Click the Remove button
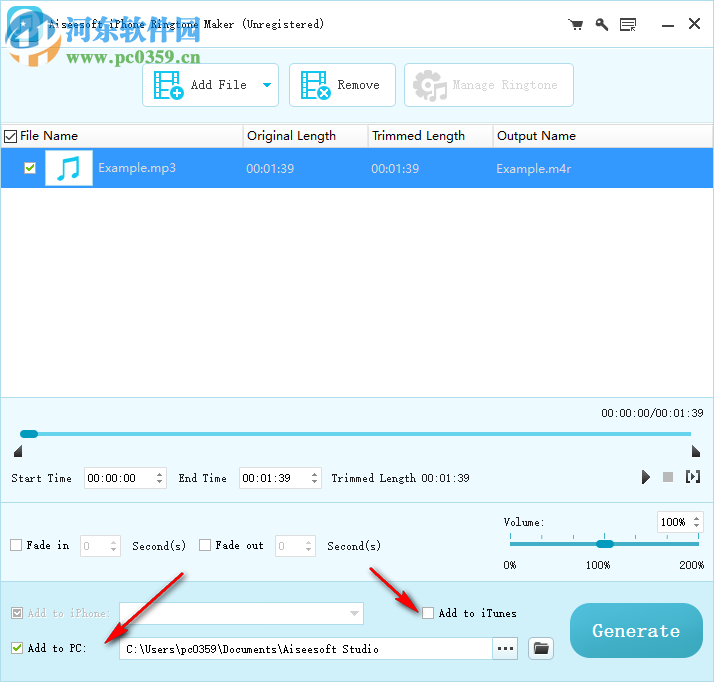 (342, 85)
